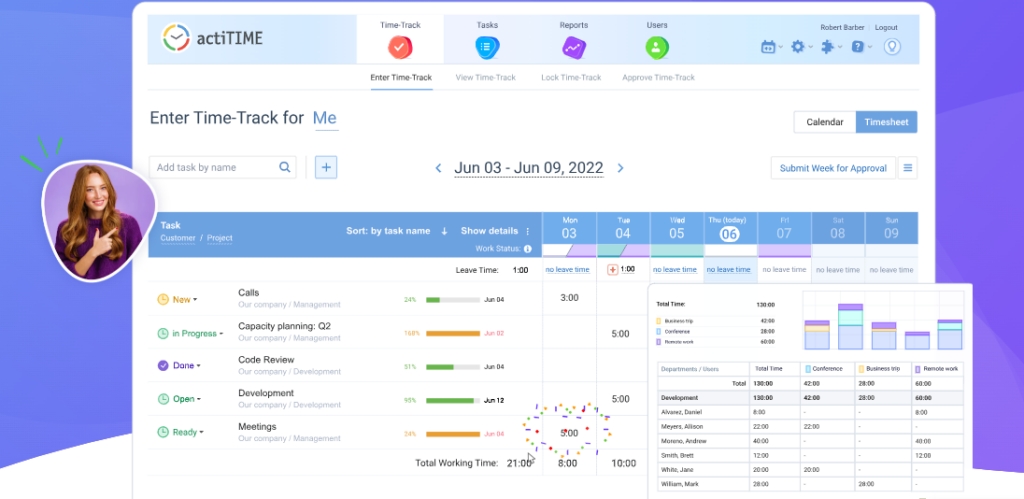Viewport: 1024px width, 499px height.
Task: Click the Calls progress bar at 24%
Action: pos(453,300)
